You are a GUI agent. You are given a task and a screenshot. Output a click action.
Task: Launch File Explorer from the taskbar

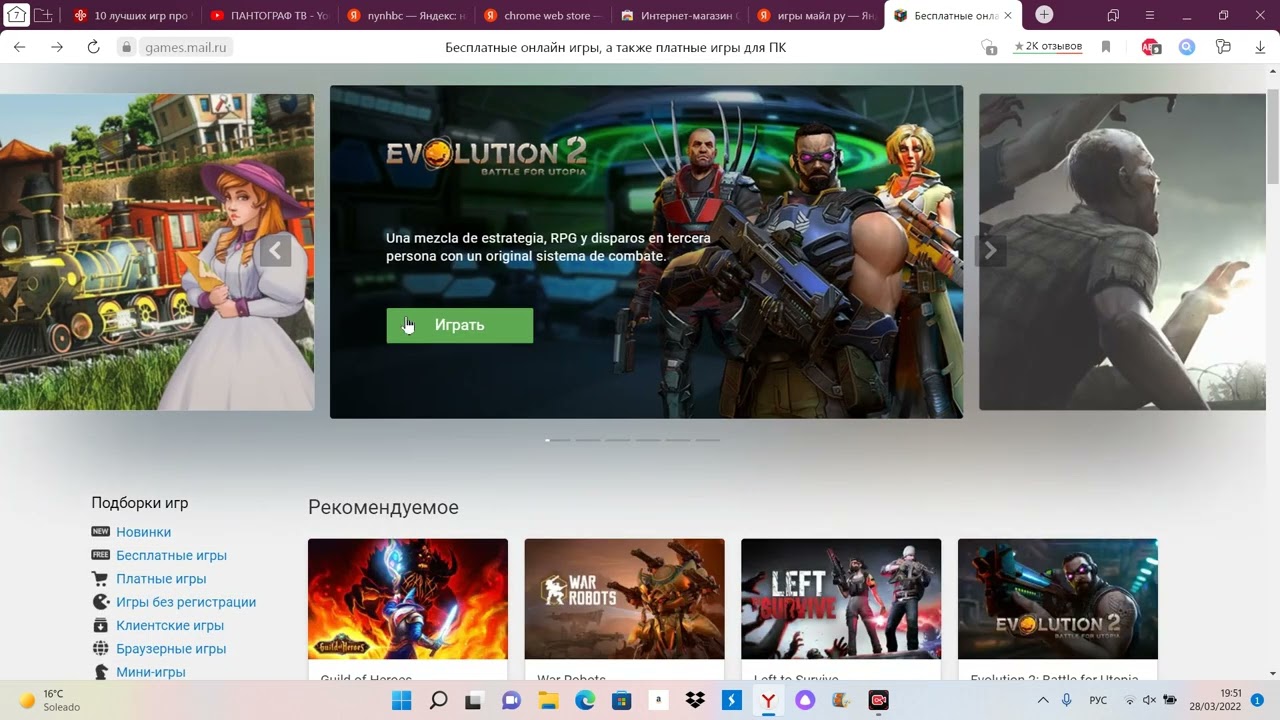(x=548, y=700)
